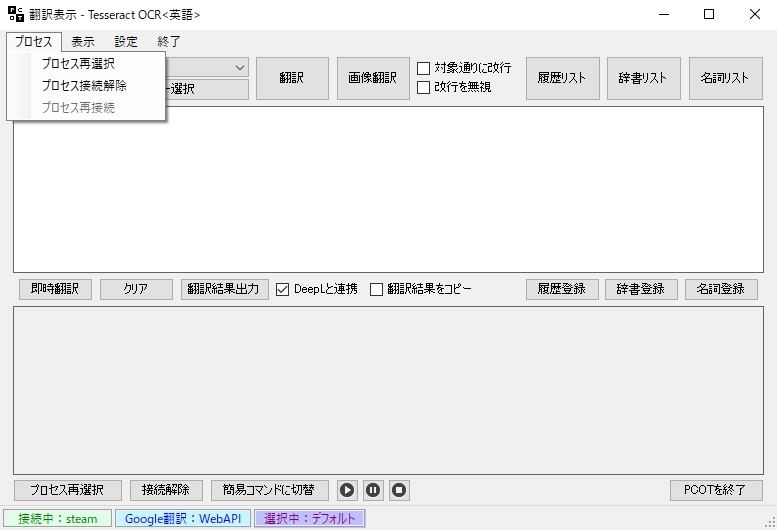Select プロセス接続解除 menu entry
The width and height of the screenshot is (777, 530).
(x=86, y=86)
